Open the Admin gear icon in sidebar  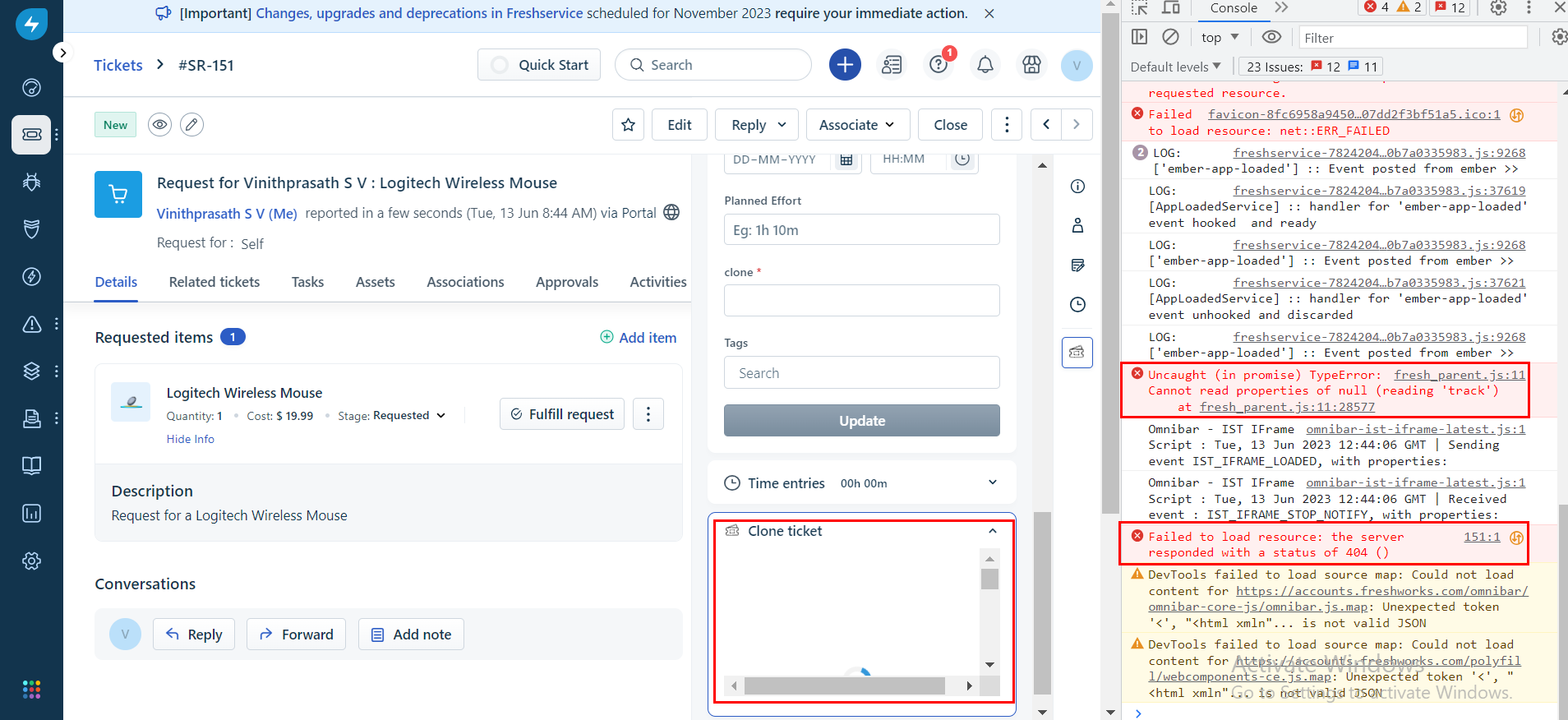pyautogui.click(x=31, y=561)
